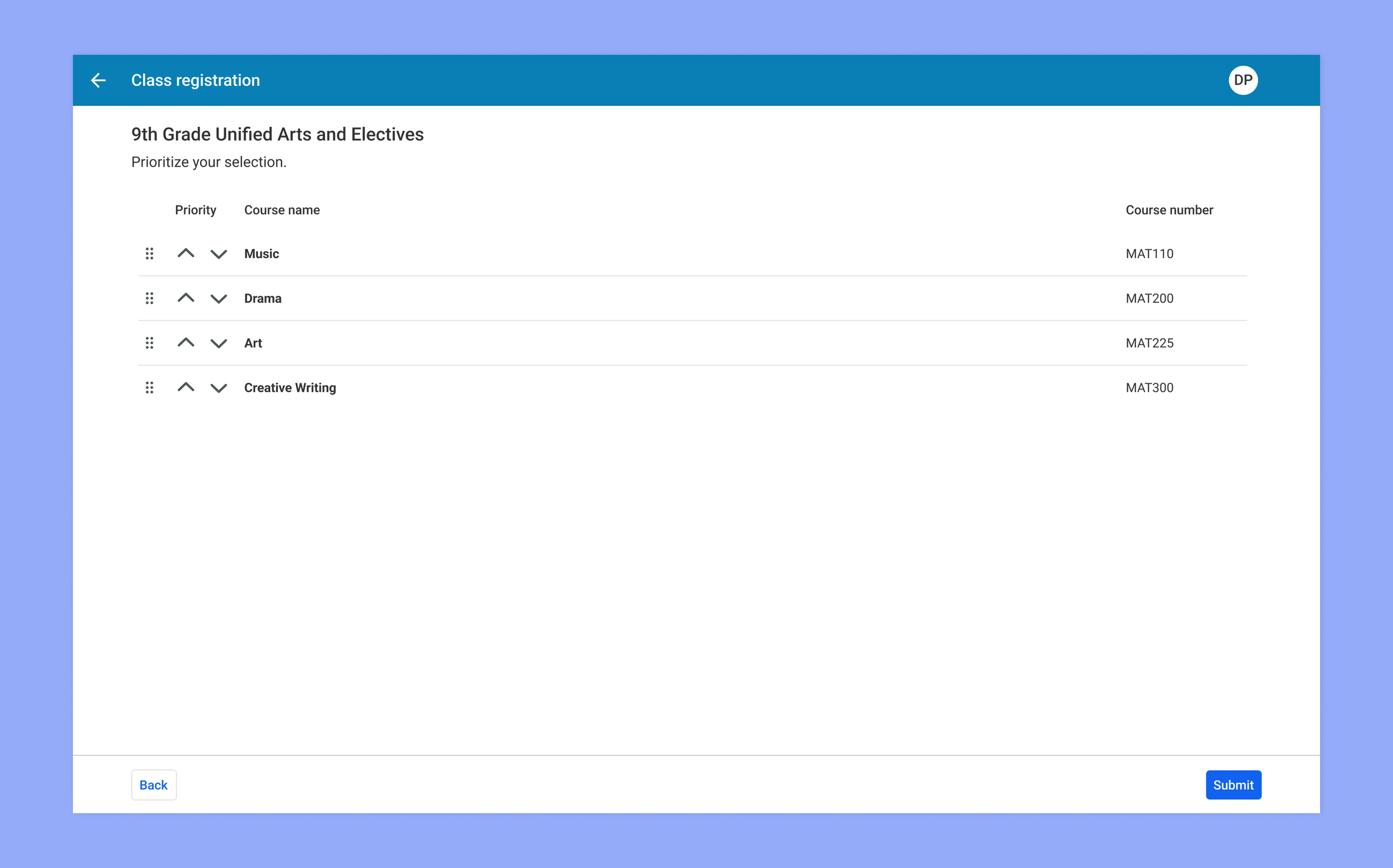Click course number MAT225
1393x868 pixels.
tap(1149, 343)
